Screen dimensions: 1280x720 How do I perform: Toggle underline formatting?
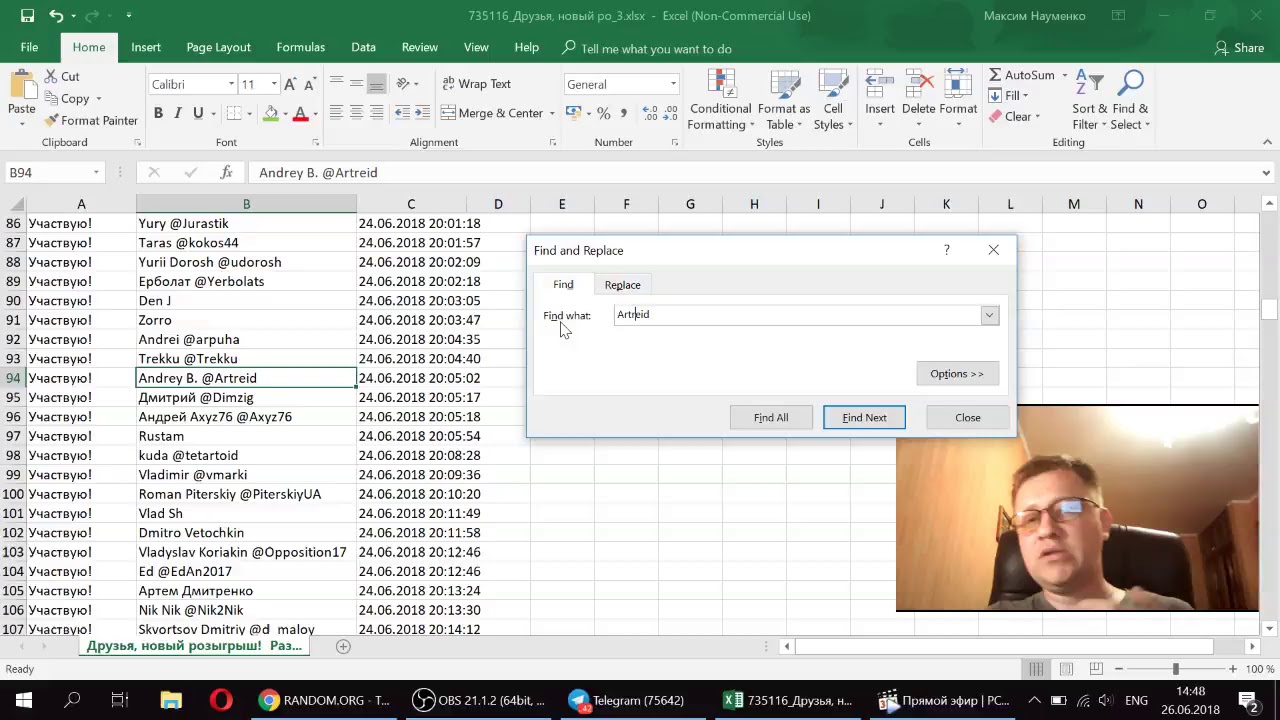tap(198, 113)
